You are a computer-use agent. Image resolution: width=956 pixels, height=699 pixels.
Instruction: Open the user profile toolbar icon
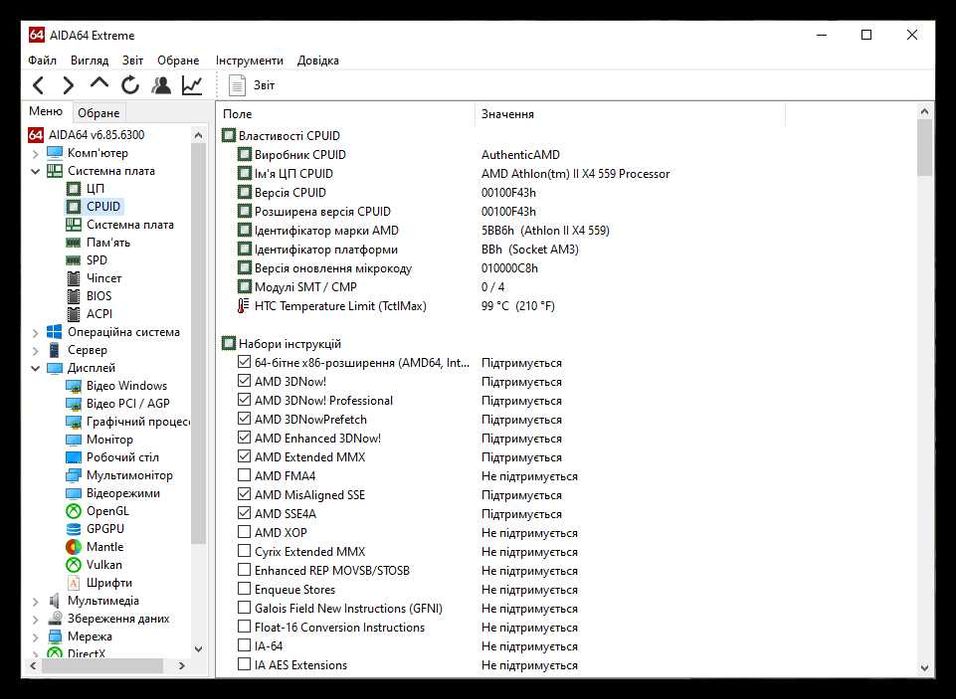click(161, 85)
